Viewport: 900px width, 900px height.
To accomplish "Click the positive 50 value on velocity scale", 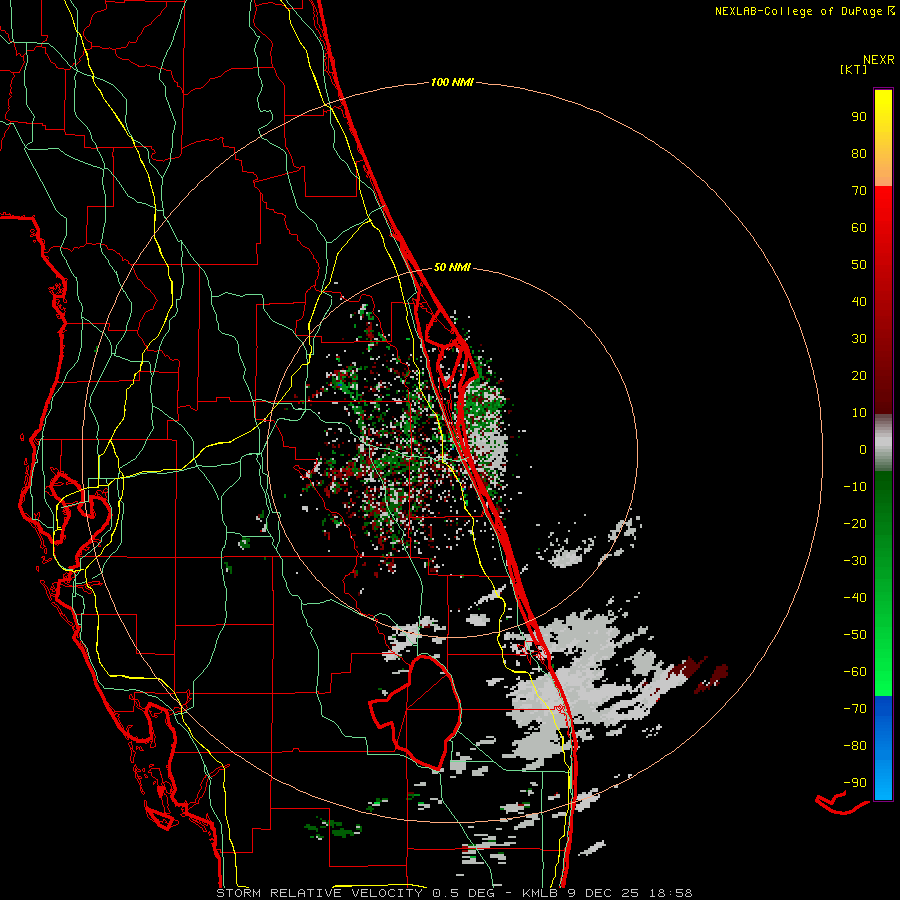I will pos(859,265).
